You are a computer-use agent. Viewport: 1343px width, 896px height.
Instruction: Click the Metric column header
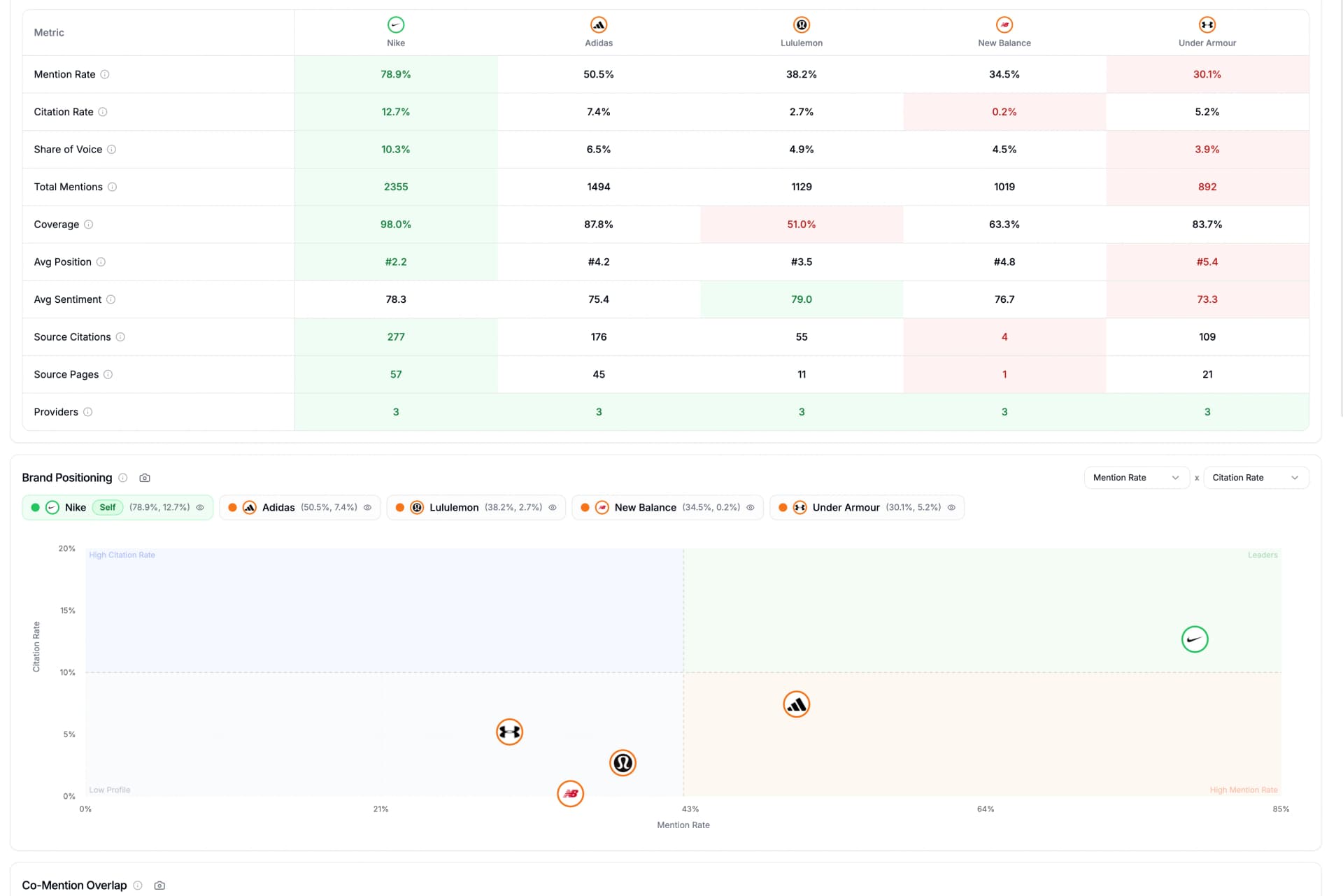click(x=49, y=32)
